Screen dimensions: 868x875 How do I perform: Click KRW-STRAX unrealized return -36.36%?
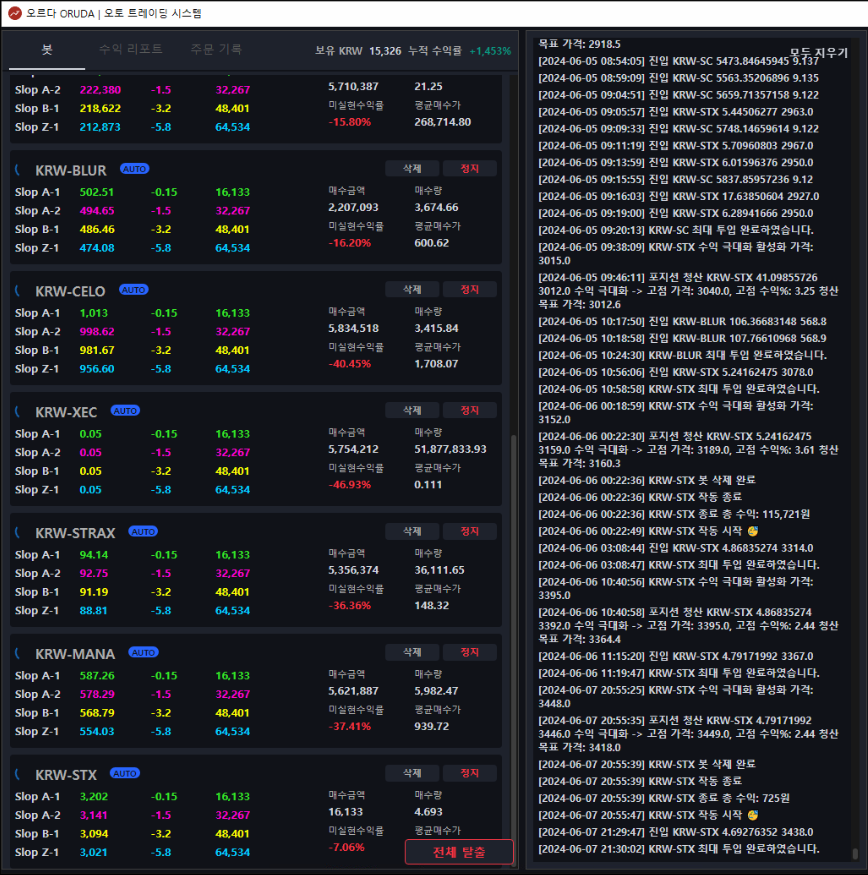(350, 605)
